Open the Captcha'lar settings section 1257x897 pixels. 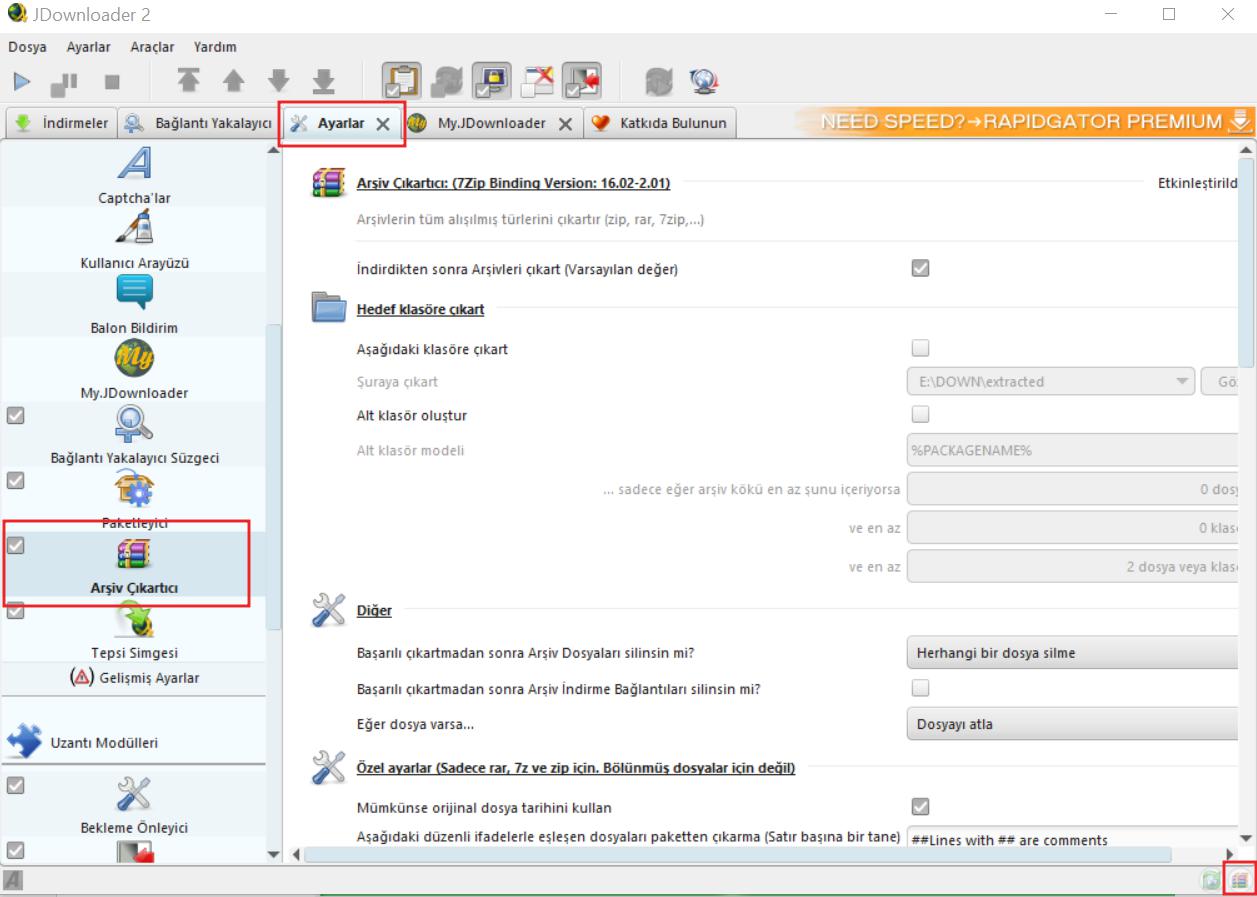134,174
